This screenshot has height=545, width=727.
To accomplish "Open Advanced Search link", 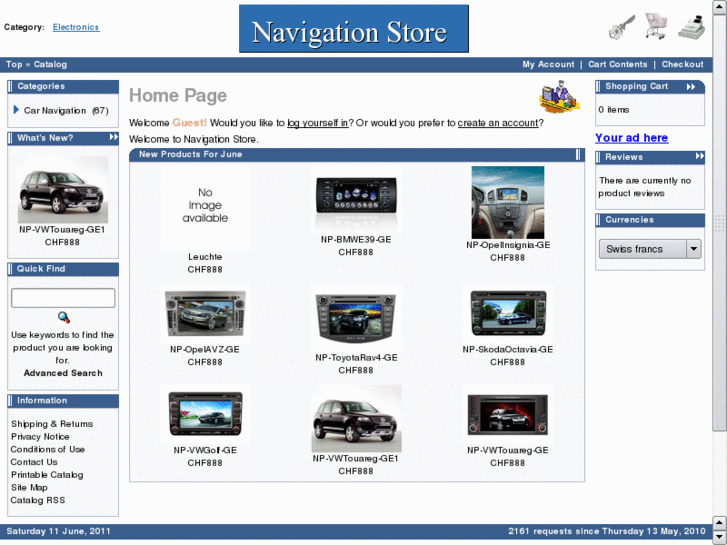I will pyautogui.click(x=63, y=373).
